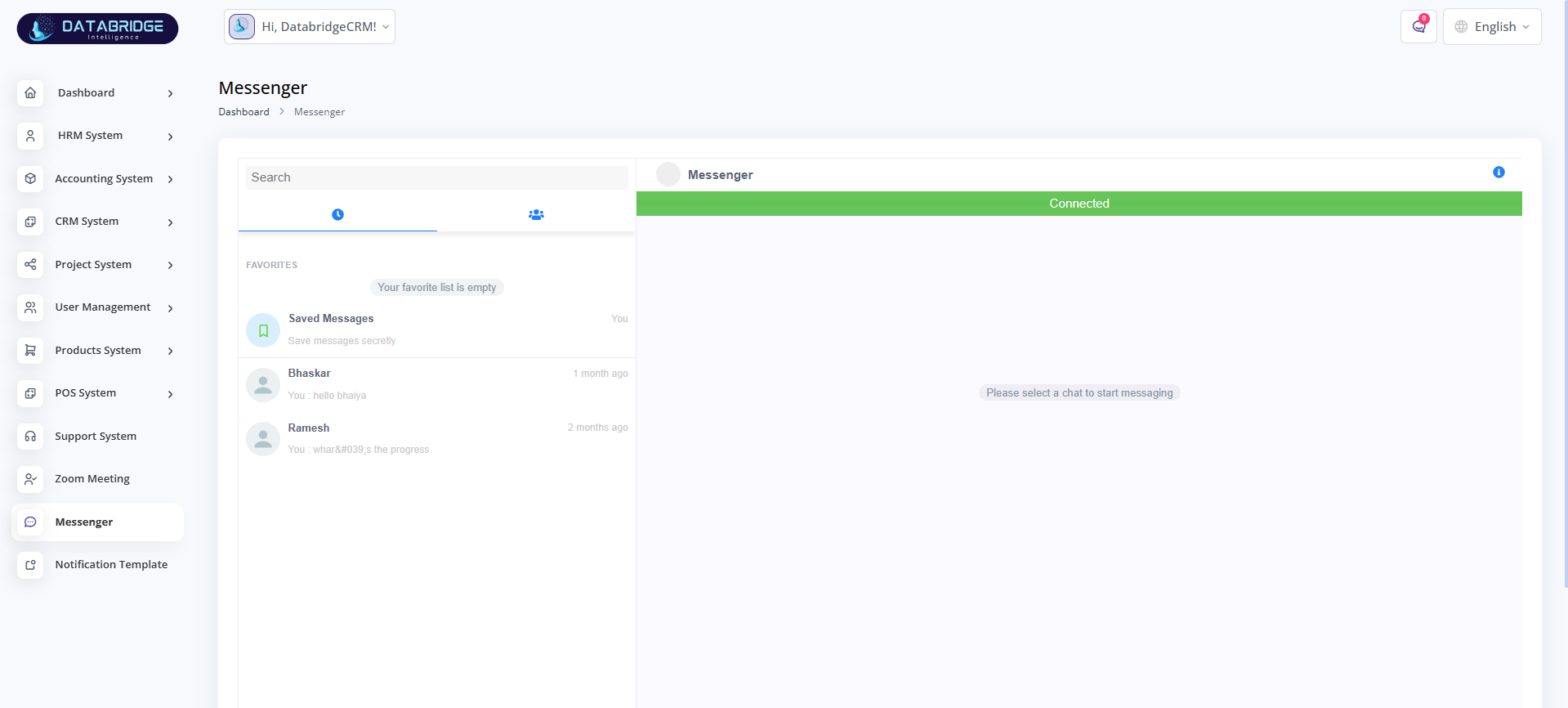Click the grey Messenger header avatar circle
The height and width of the screenshot is (708, 1568).
[668, 174]
